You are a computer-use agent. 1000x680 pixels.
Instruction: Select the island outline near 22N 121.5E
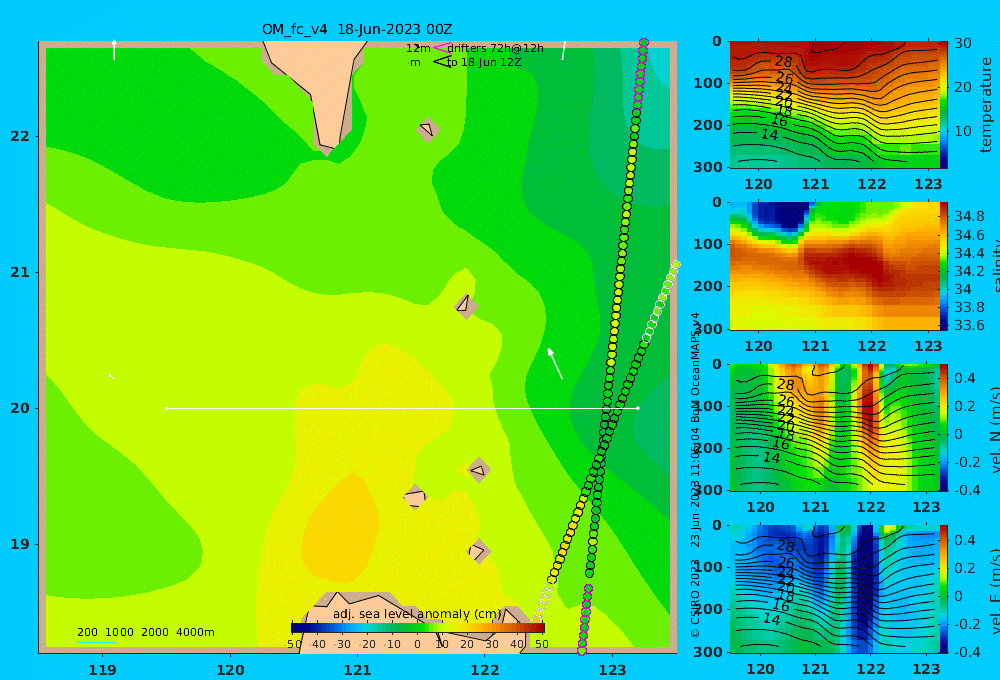(428, 129)
